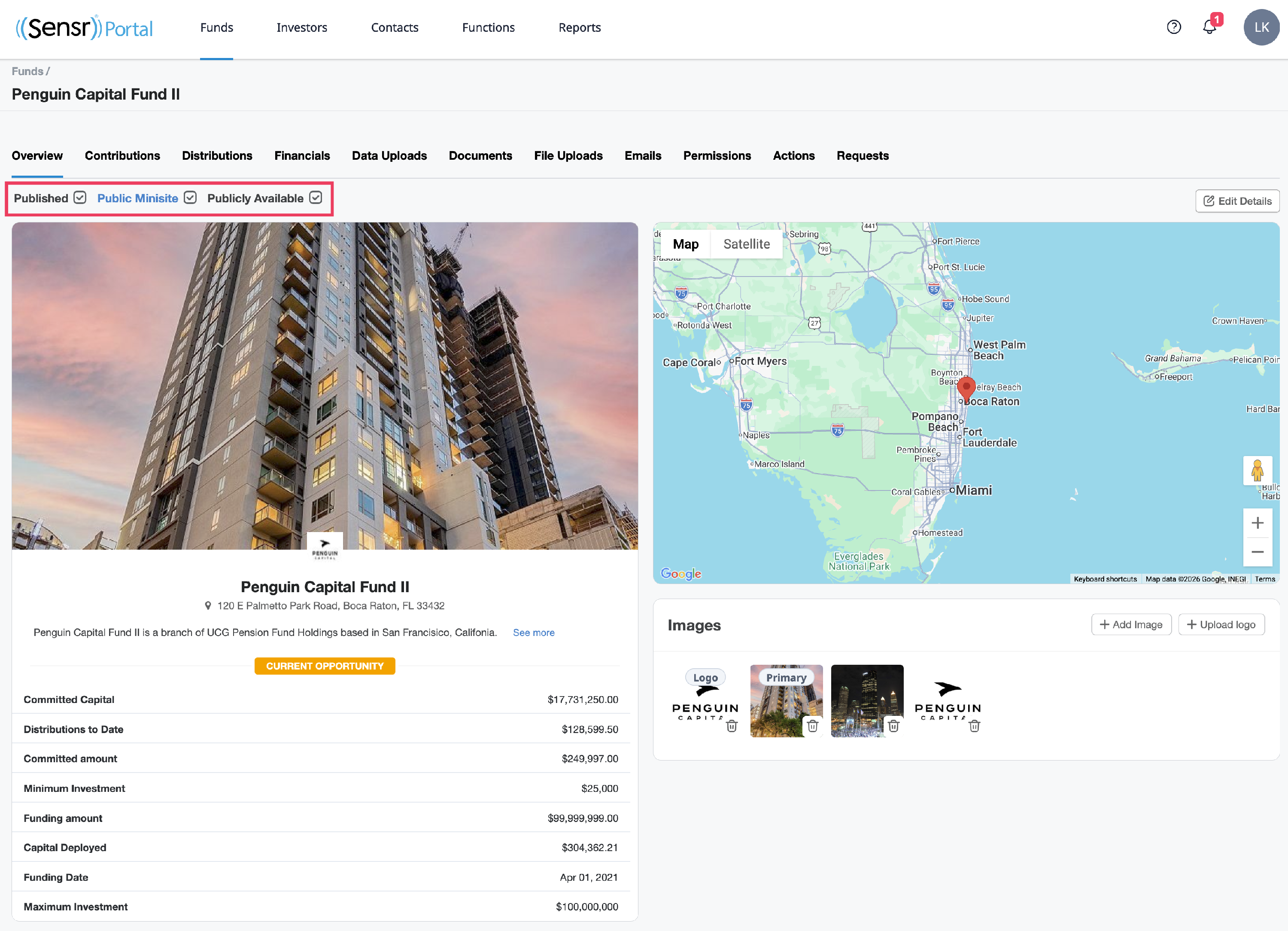Open the LK user avatar menu

pos(1261,27)
